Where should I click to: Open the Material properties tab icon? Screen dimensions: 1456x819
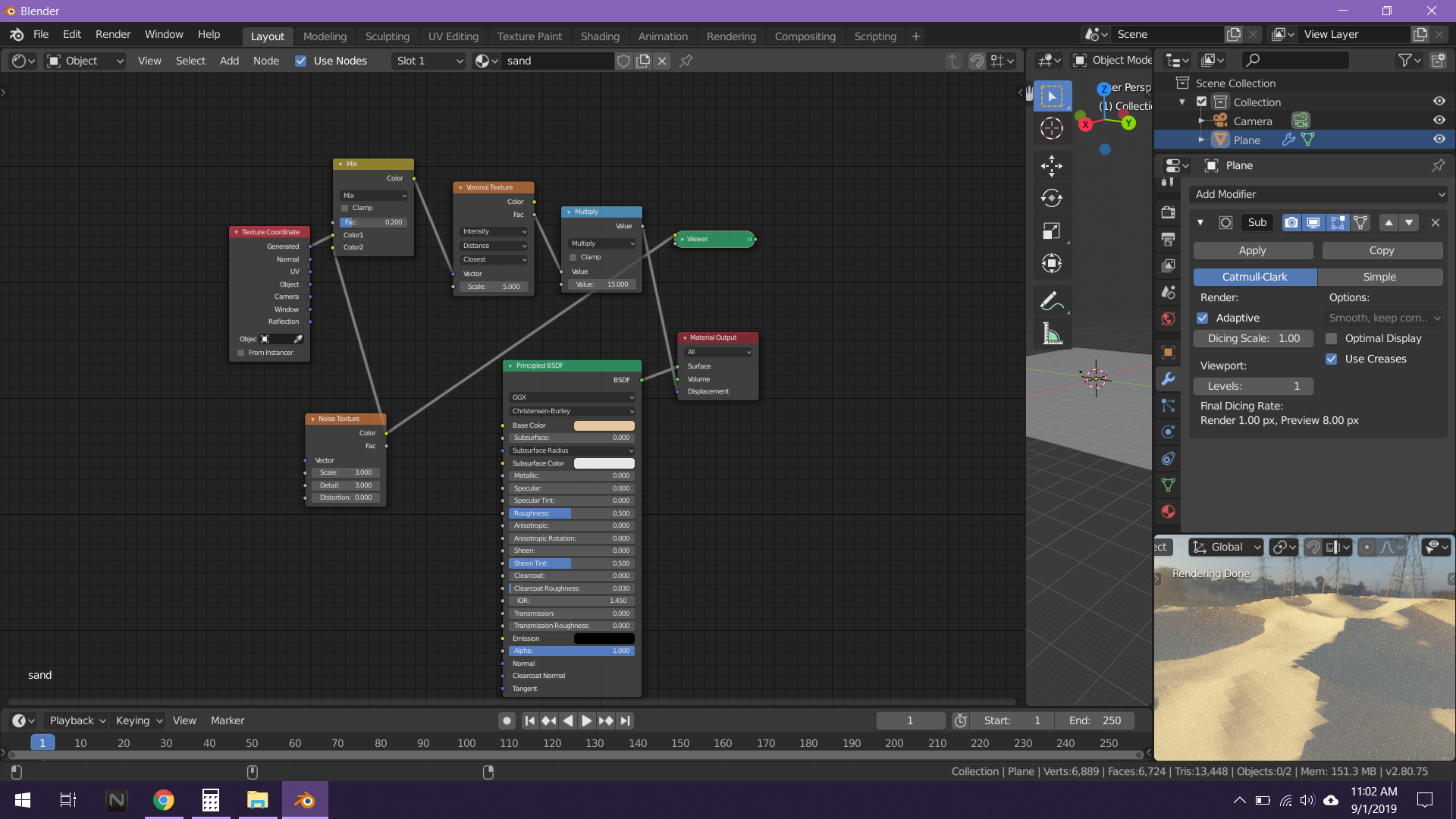coord(1168,511)
